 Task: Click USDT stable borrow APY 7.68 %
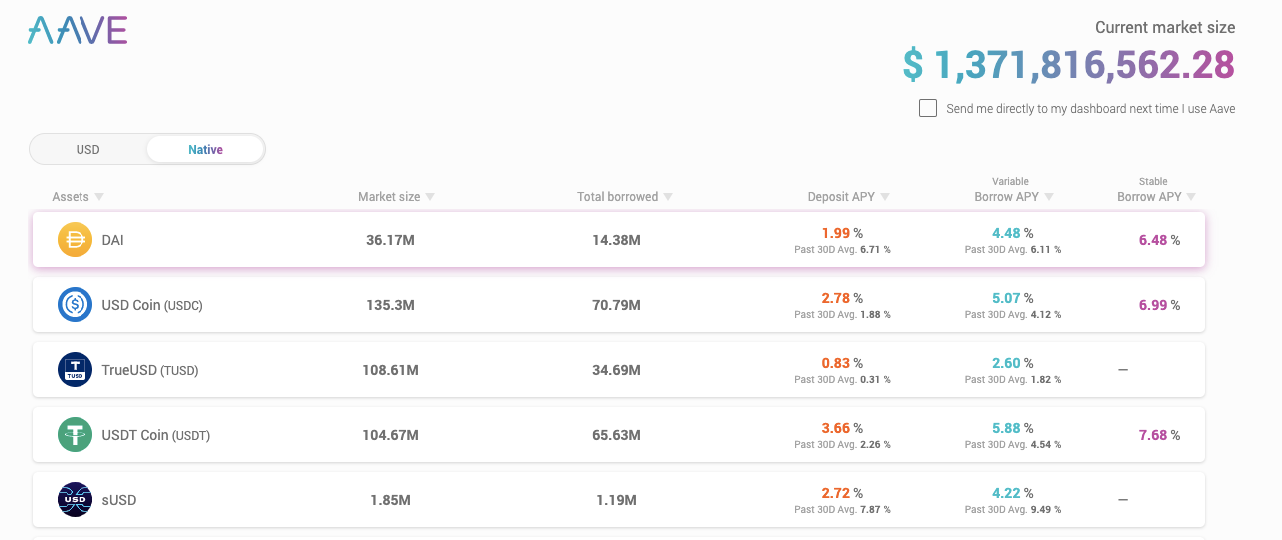(x=1159, y=435)
